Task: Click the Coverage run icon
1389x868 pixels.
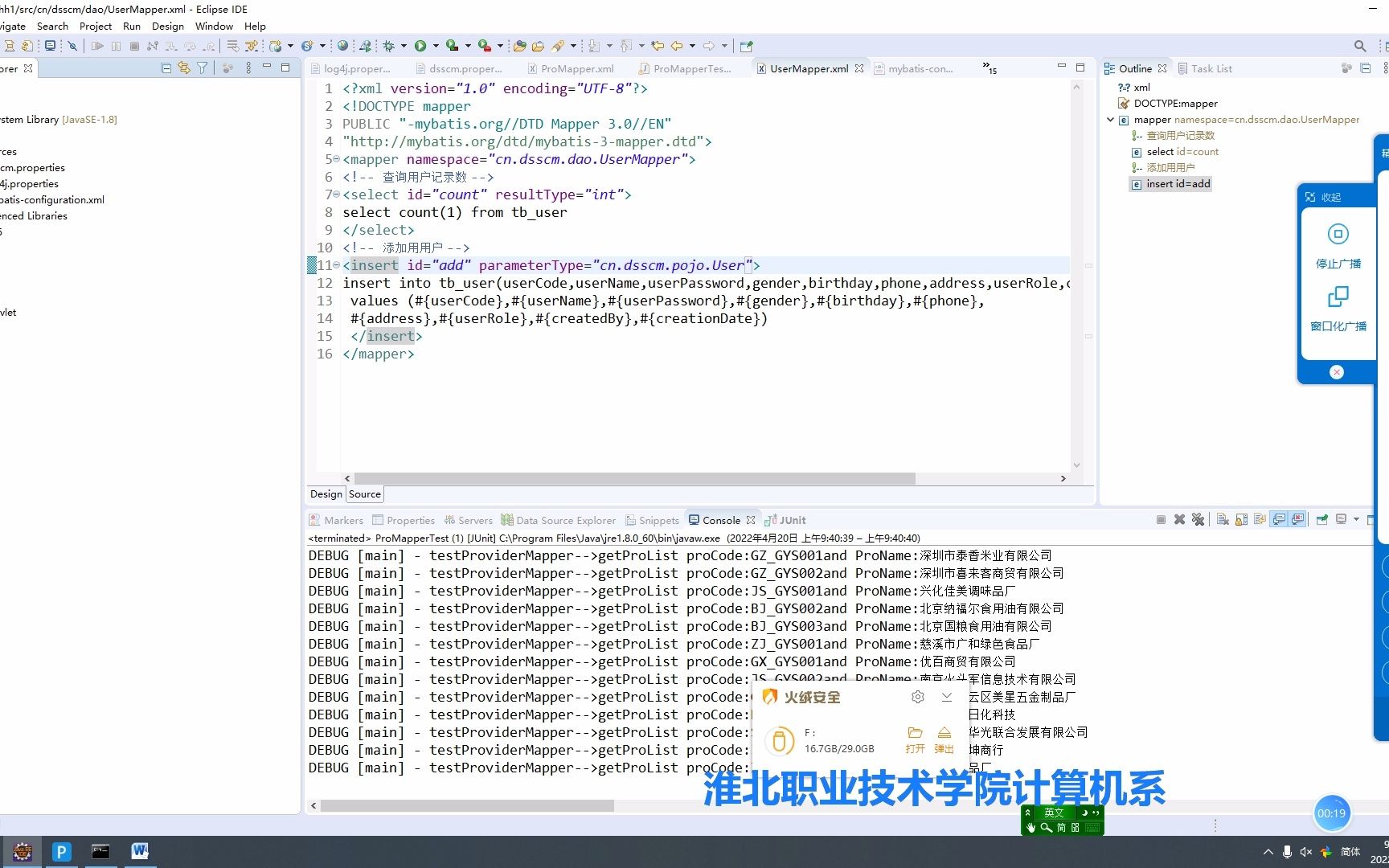Action: click(453, 46)
